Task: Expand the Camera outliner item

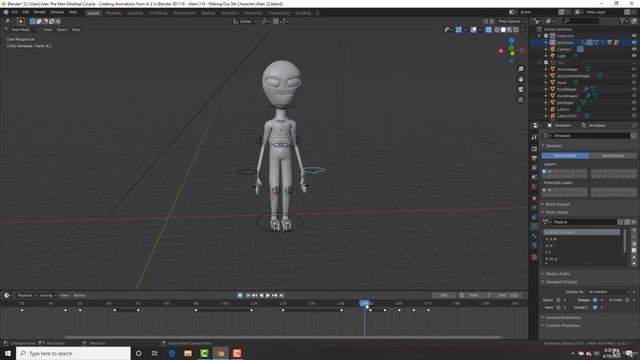Action: [x=546, y=49]
